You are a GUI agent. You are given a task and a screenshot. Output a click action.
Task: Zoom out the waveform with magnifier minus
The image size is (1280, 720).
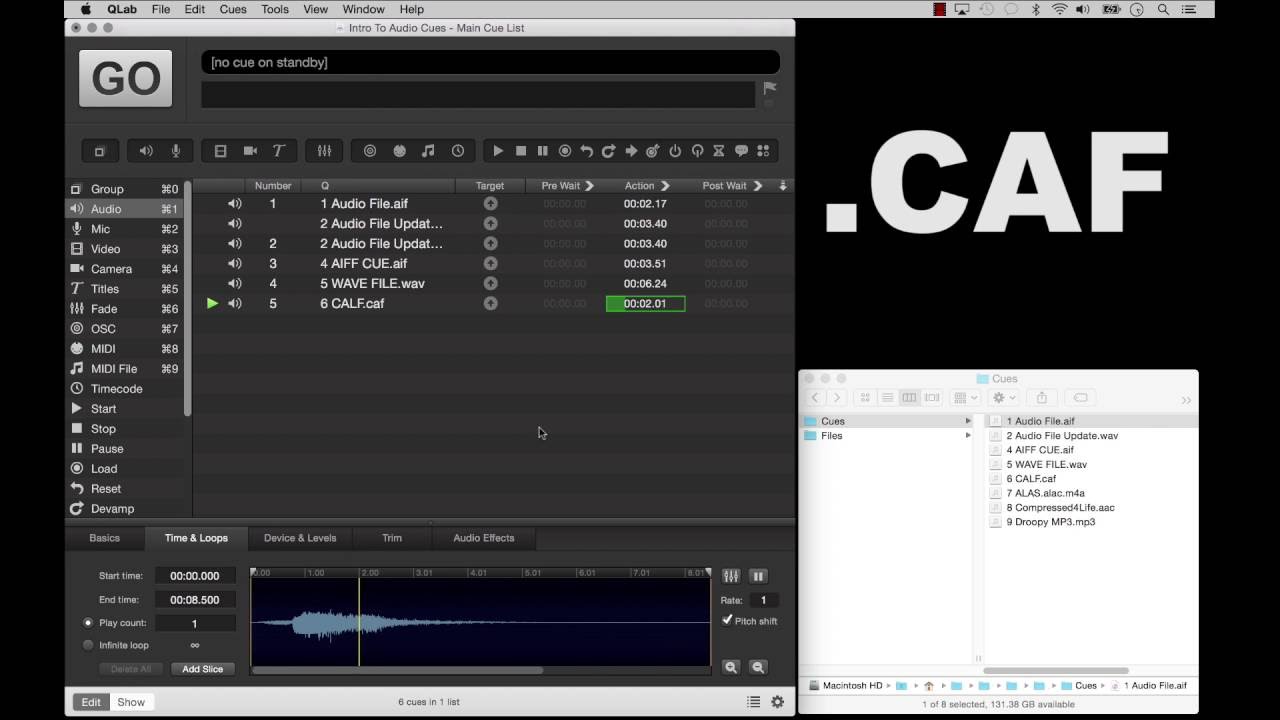[758, 667]
